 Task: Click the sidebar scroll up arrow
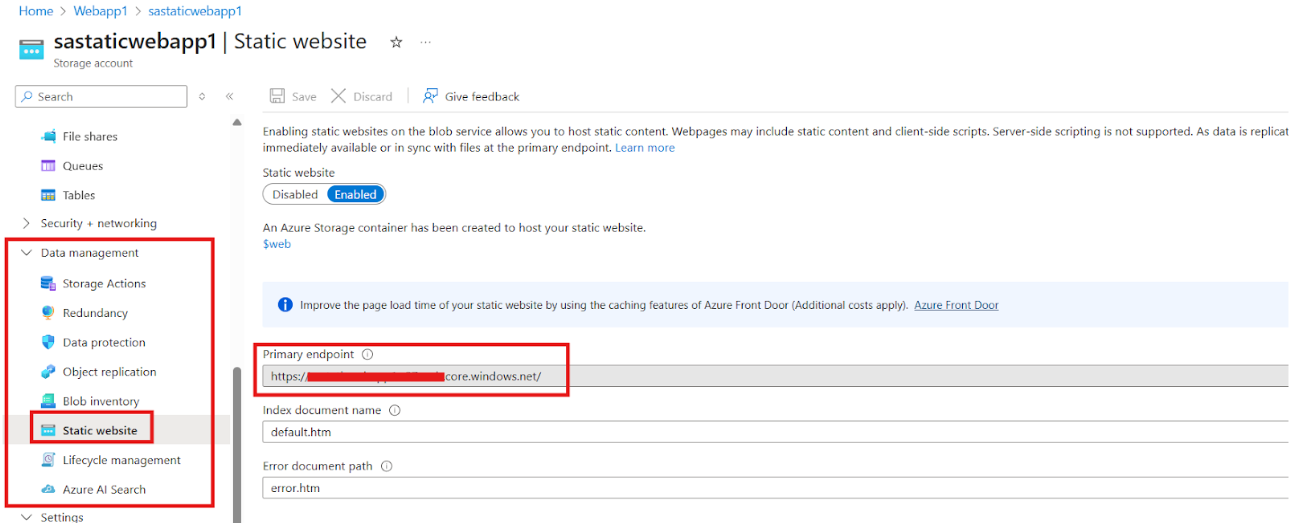coord(237,122)
